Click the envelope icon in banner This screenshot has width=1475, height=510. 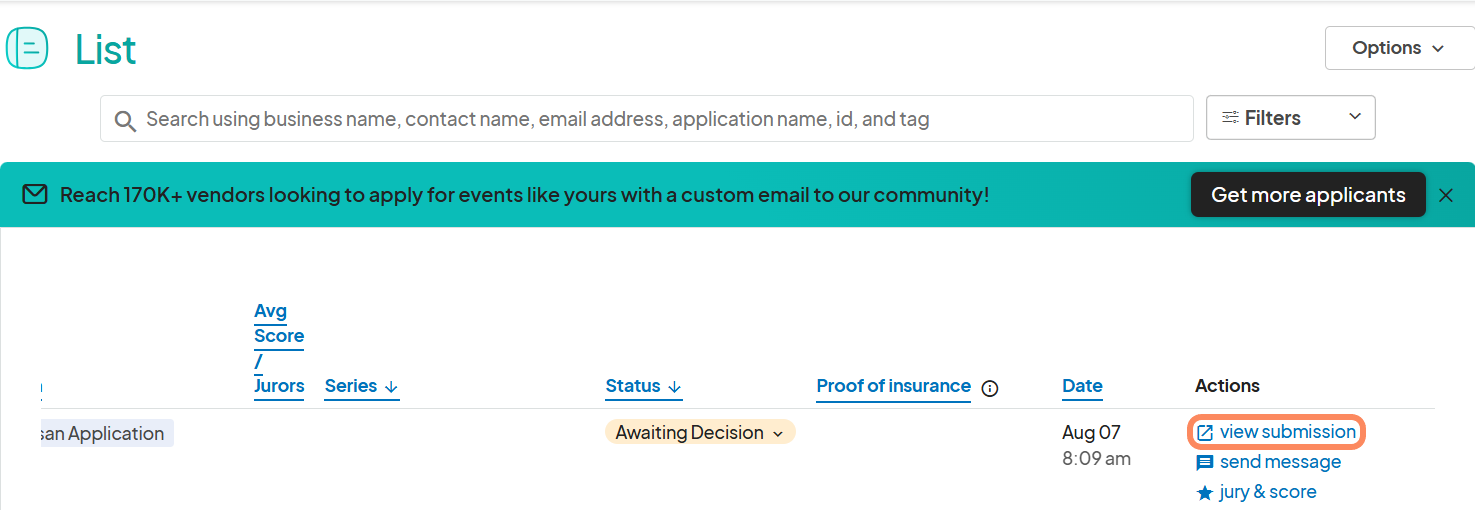35,194
